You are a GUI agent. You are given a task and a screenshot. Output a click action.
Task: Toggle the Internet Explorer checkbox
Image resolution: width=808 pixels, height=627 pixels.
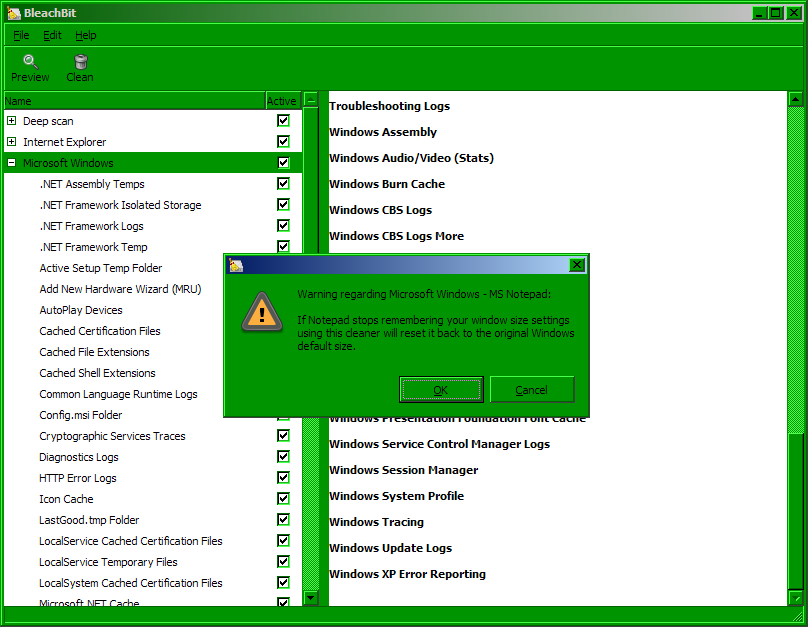coord(283,142)
